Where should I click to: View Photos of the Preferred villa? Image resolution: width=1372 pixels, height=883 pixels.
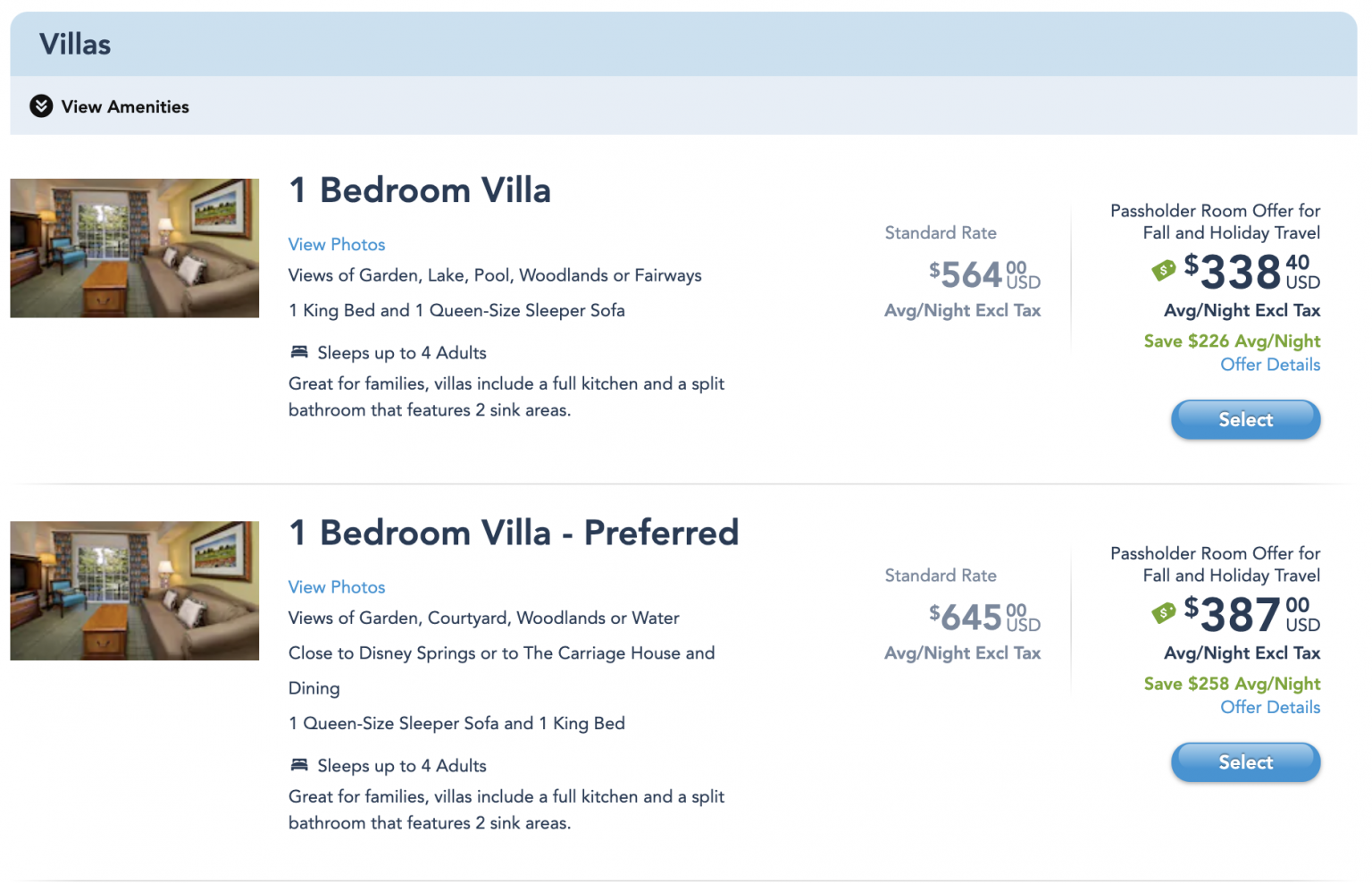click(x=337, y=586)
